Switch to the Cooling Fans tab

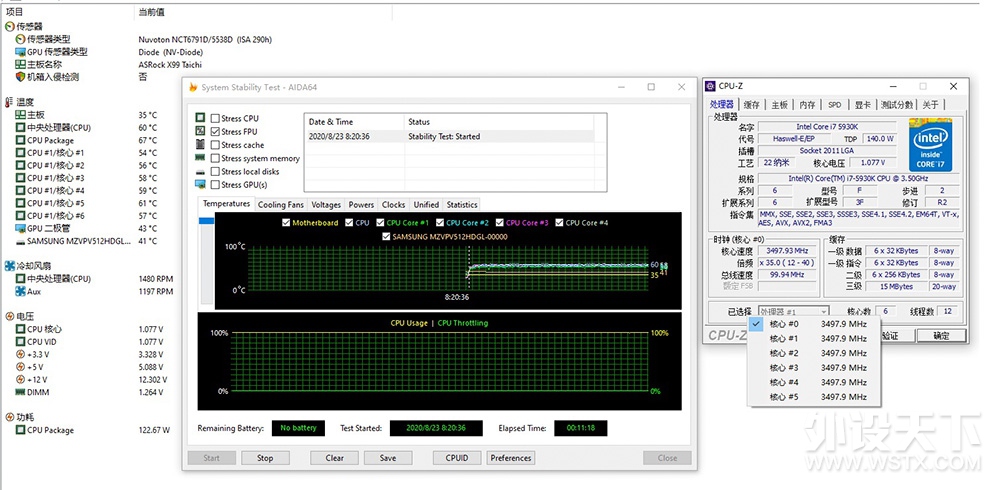coord(281,205)
